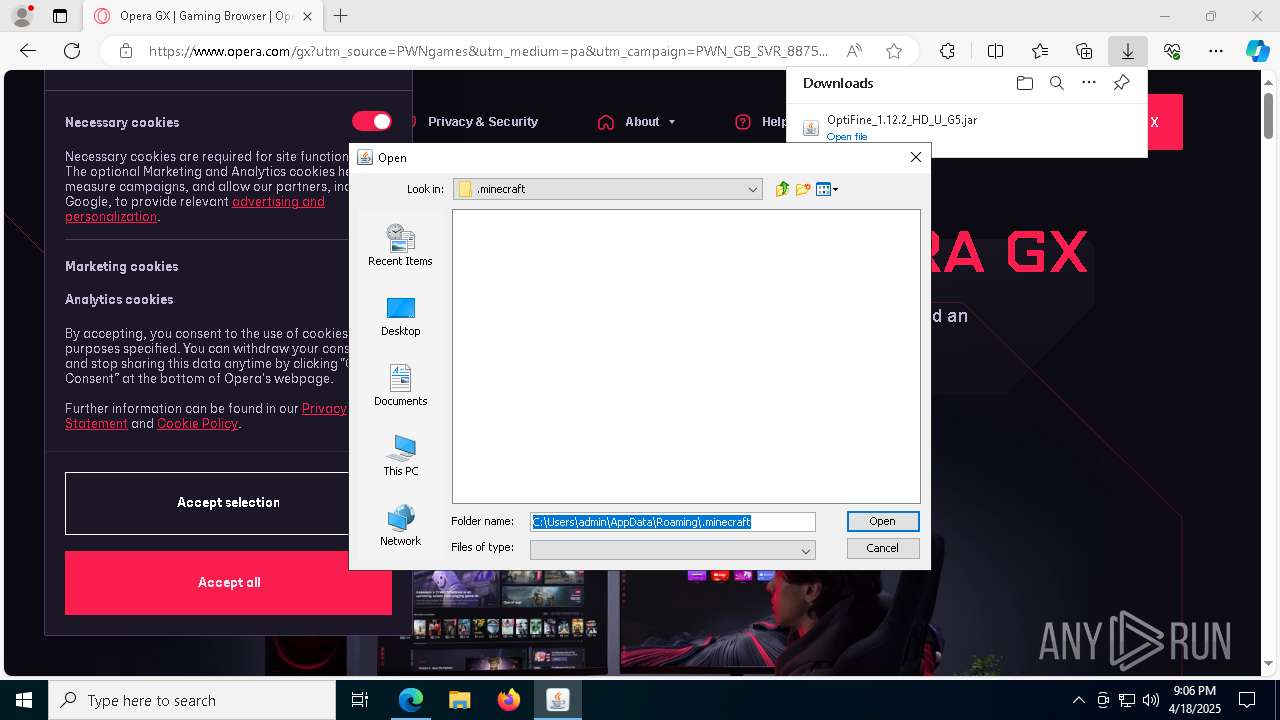Add this page to favorites star
1280x720 pixels.
tap(894, 51)
